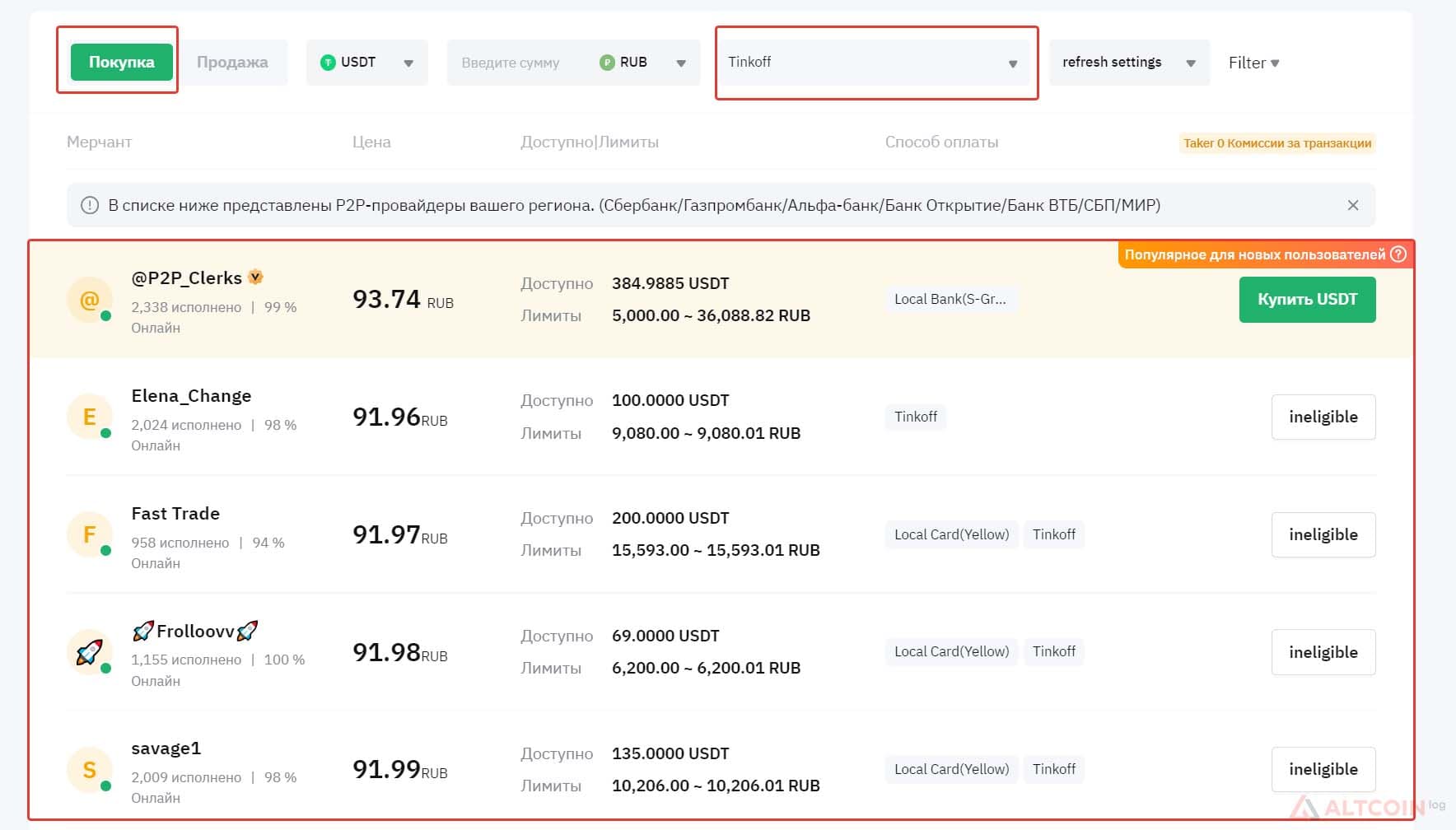The height and width of the screenshot is (830, 1456).
Task: Open the Filter menu
Action: coord(1253,63)
